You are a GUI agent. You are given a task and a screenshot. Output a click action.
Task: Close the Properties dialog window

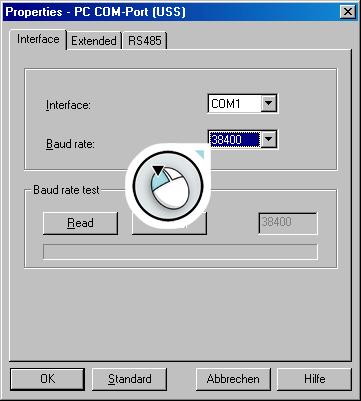(348, 12)
